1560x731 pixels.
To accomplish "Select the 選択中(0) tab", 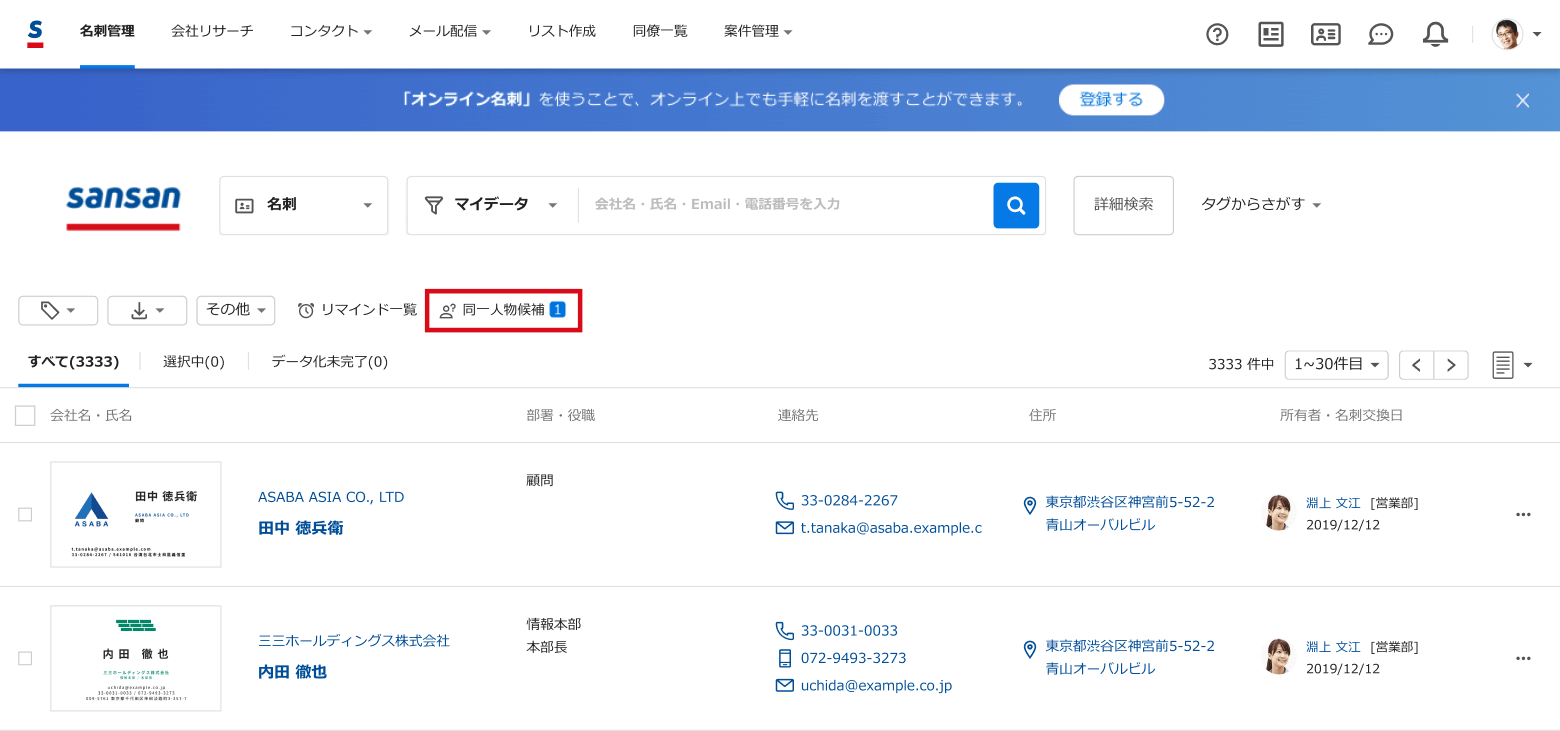I will click(194, 362).
